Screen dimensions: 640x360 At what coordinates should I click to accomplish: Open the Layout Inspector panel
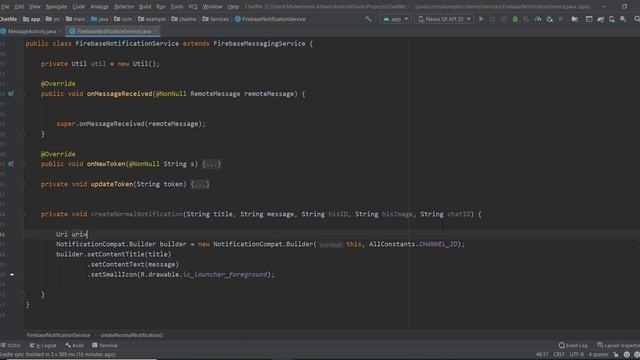[x=618, y=345]
